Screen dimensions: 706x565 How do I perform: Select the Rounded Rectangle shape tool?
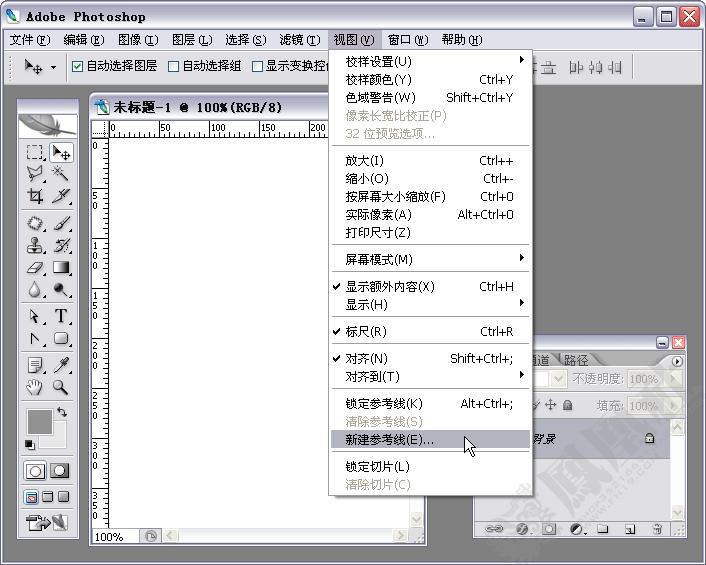pyautogui.click(x=61, y=338)
